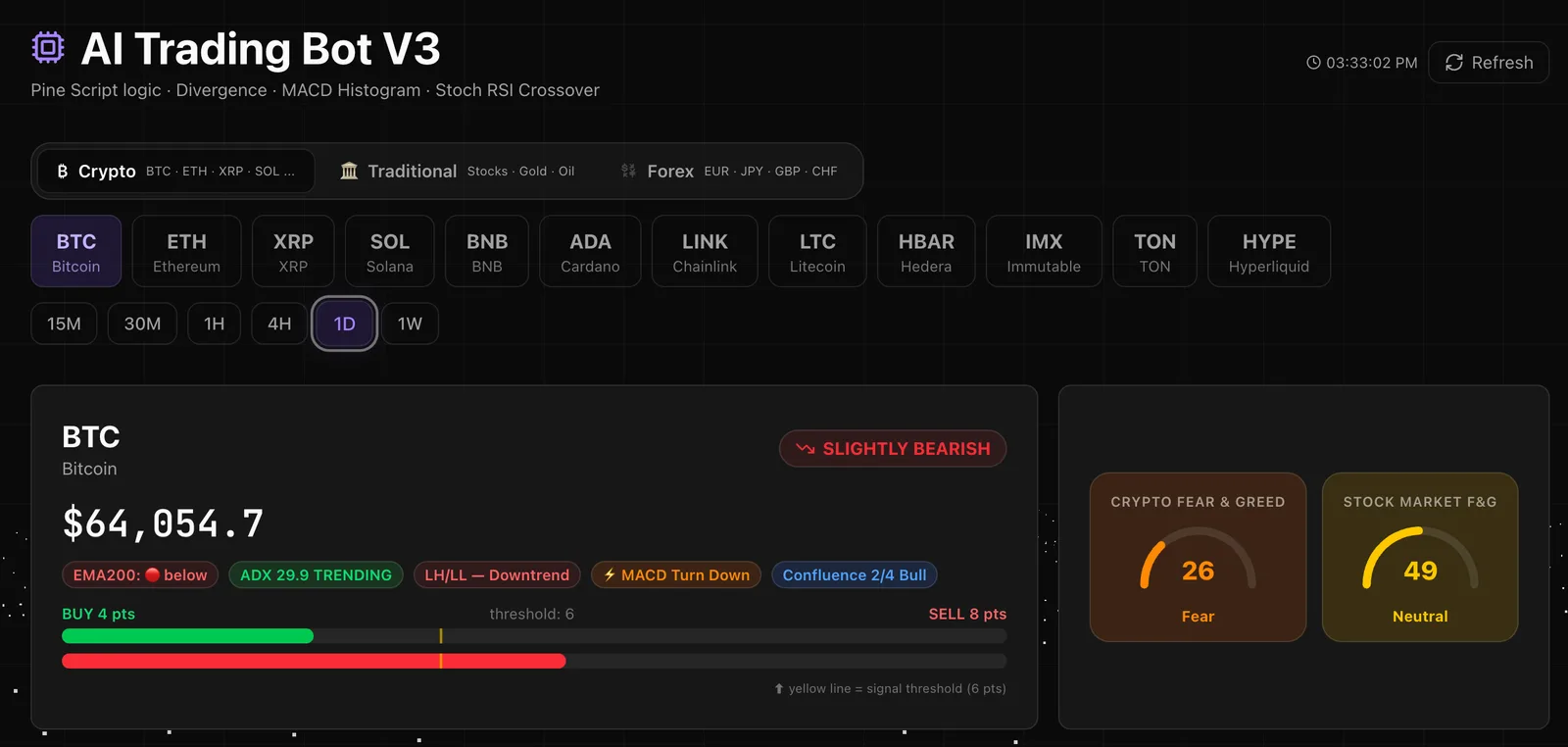Select the SOL Solana asset
Image resolution: width=1568 pixels, height=747 pixels.
[390, 251]
